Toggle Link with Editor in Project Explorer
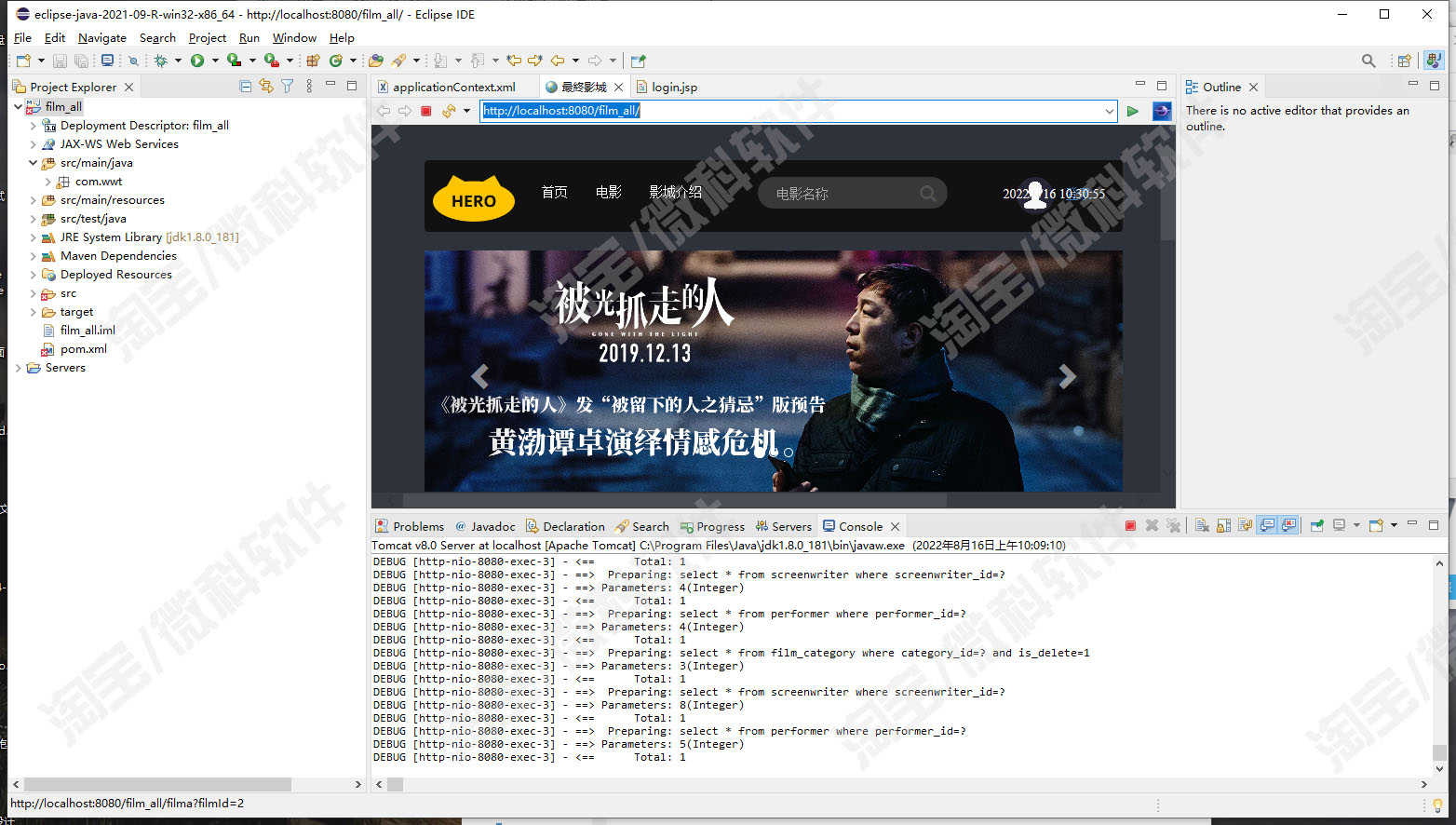The height and width of the screenshot is (825, 1456). tap(266, 87)
